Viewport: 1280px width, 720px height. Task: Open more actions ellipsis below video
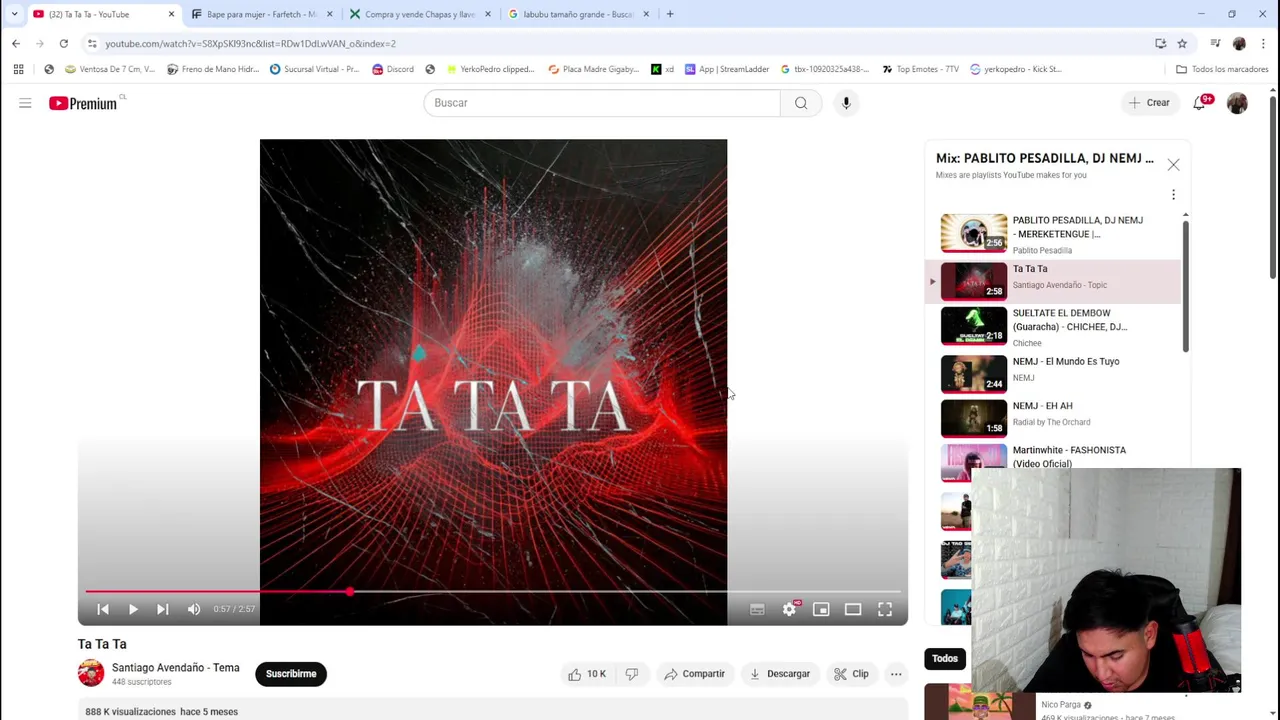(x=896, y=674)
